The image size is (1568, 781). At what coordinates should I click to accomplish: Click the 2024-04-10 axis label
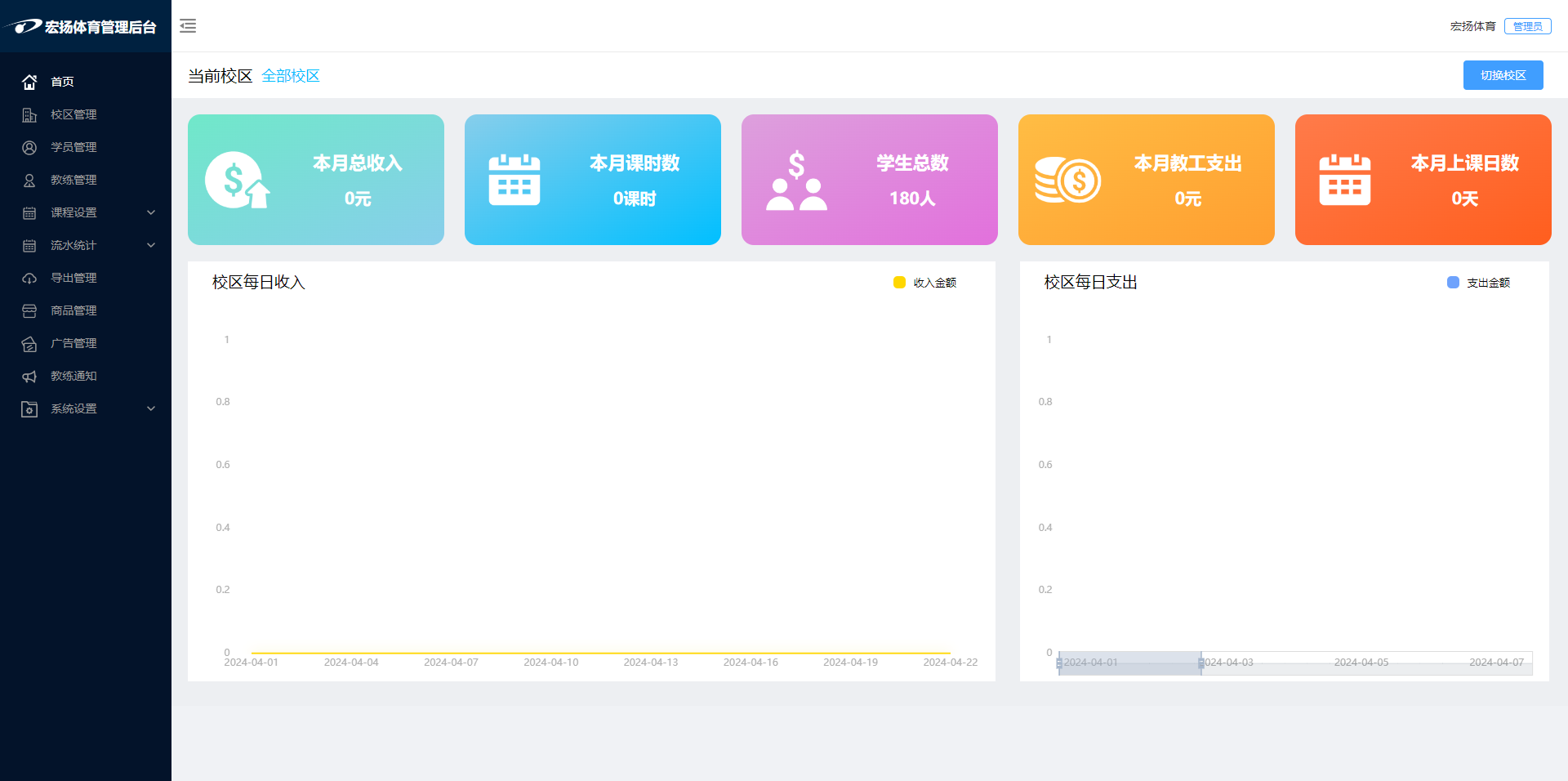click(550, 663)
